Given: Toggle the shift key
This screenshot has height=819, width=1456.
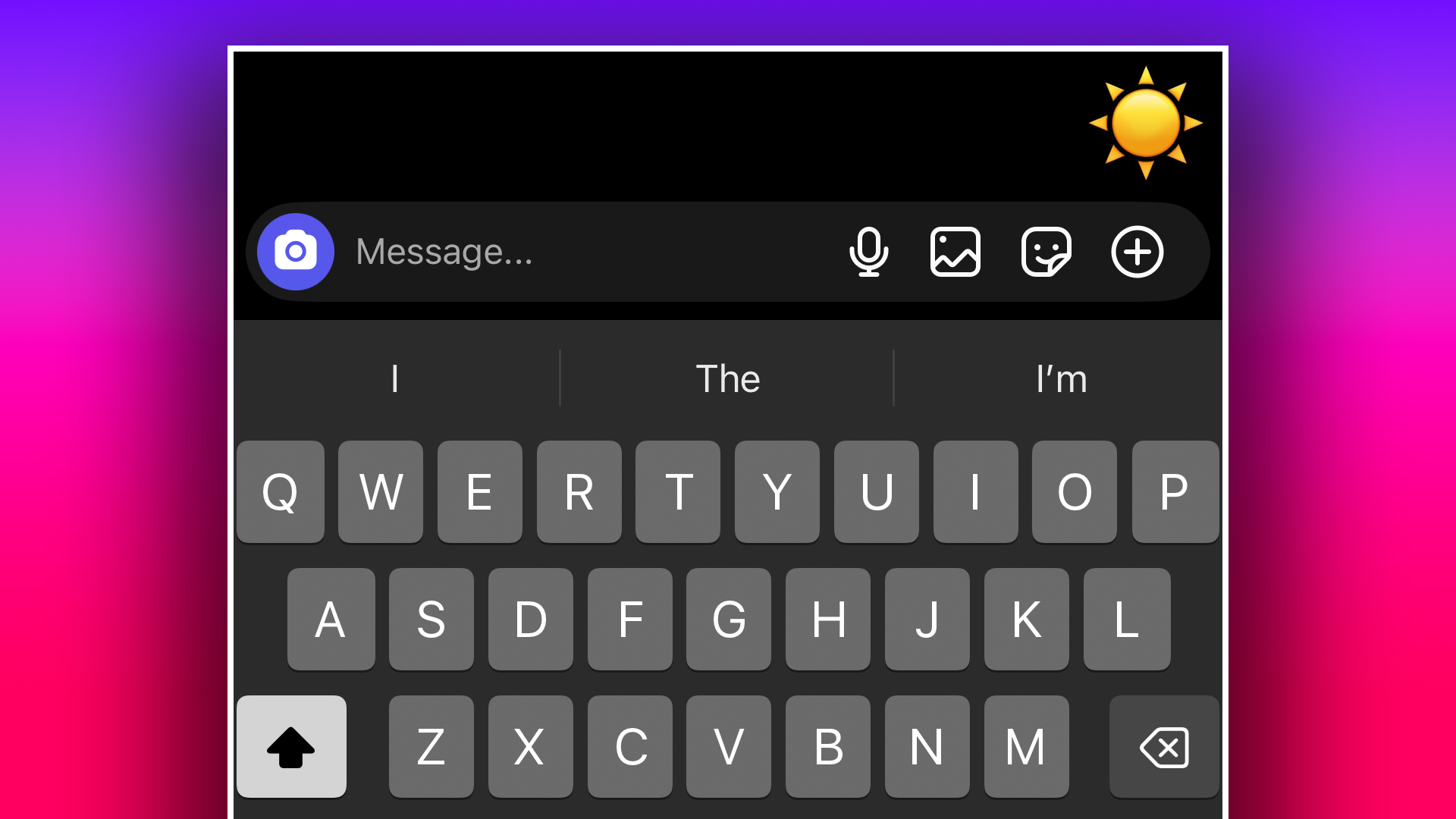Looking at the screenshot, I should tap(291, 747).
